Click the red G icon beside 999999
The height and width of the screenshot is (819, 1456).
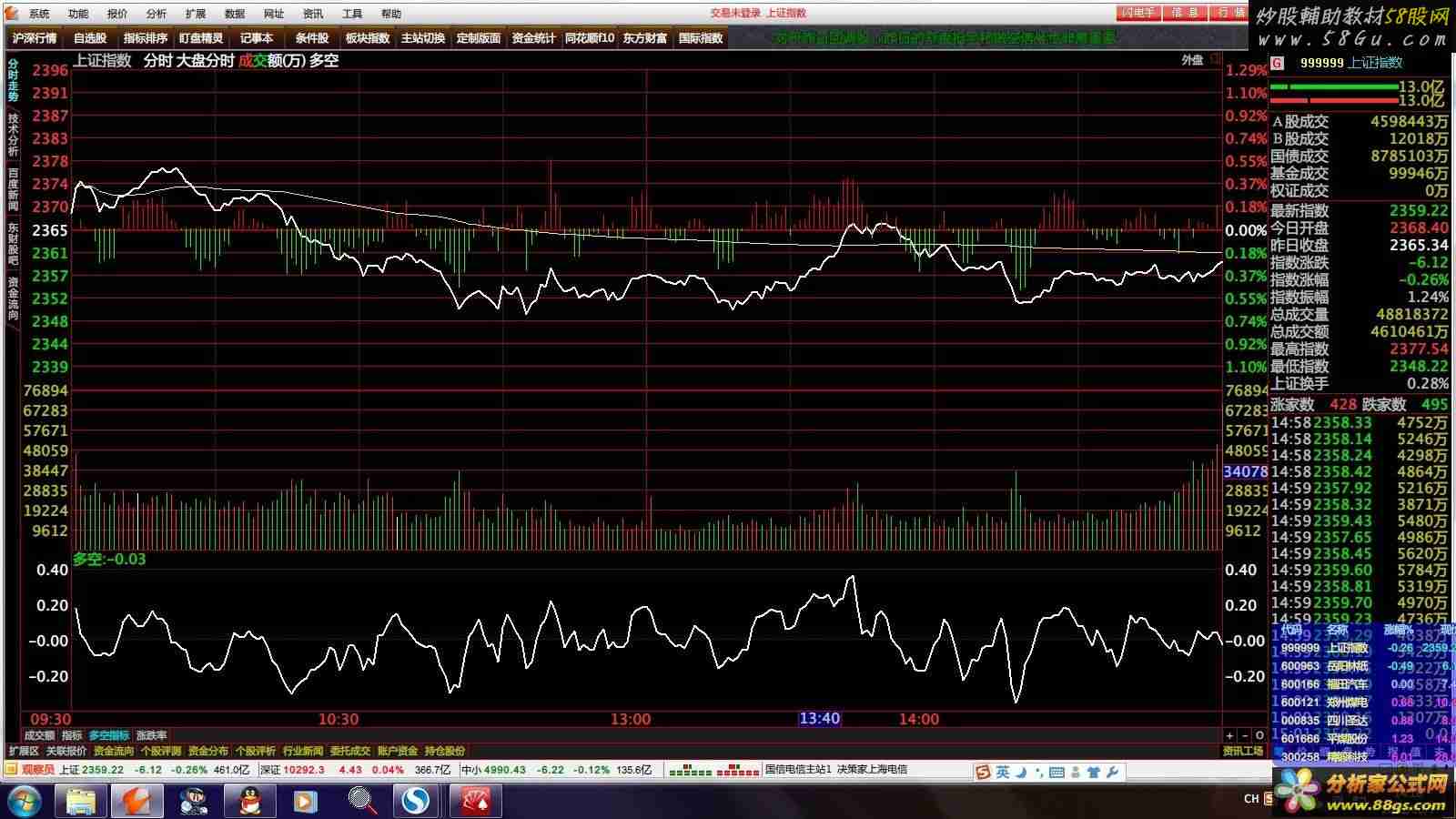[1278, 63]
